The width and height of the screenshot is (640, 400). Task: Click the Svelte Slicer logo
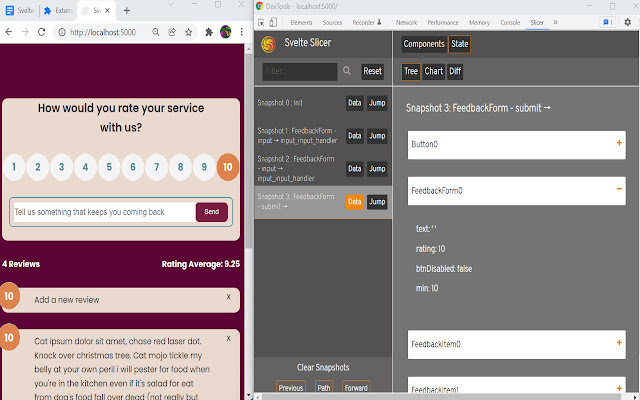[268, 44]
